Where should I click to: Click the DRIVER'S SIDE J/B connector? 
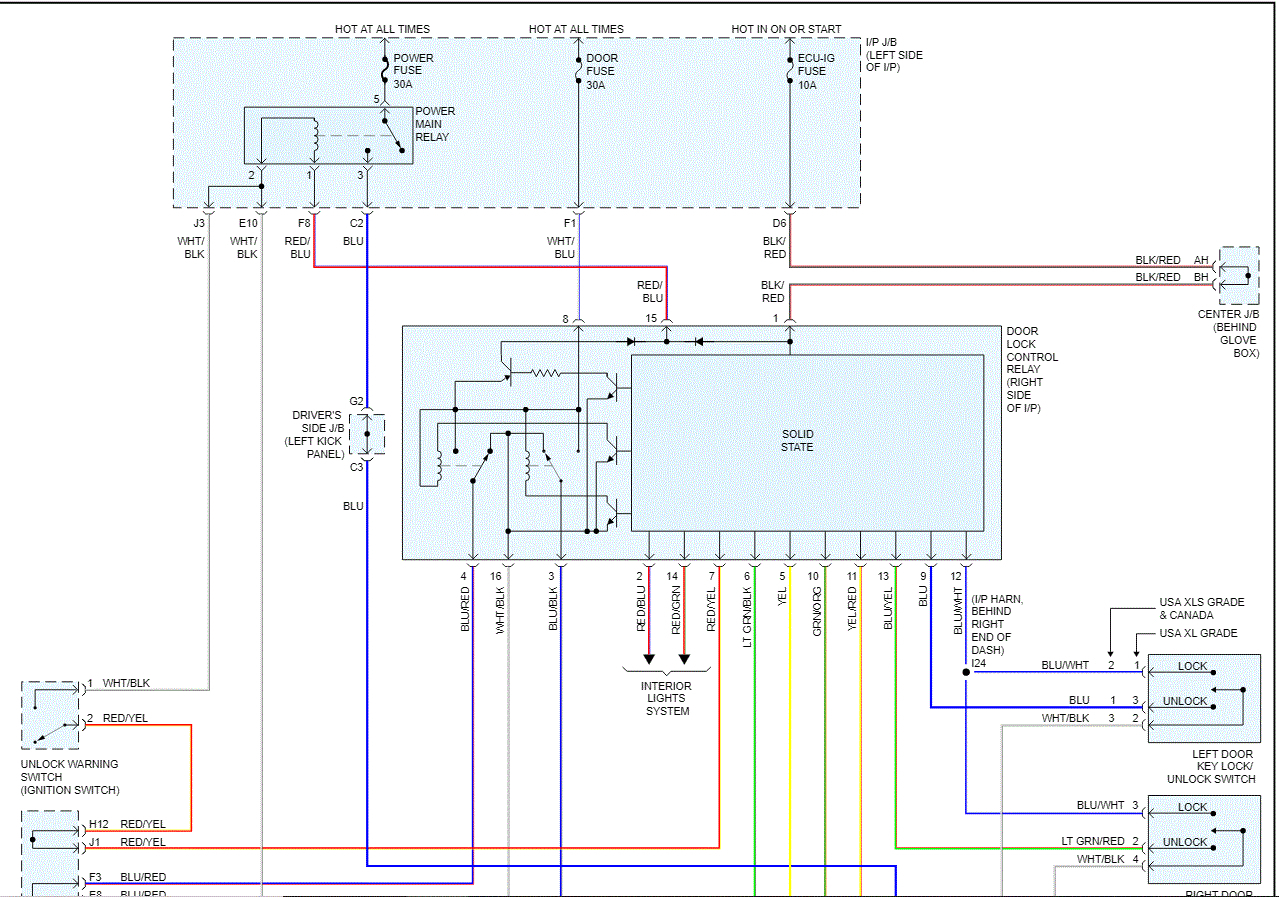[x=367, y=436]
